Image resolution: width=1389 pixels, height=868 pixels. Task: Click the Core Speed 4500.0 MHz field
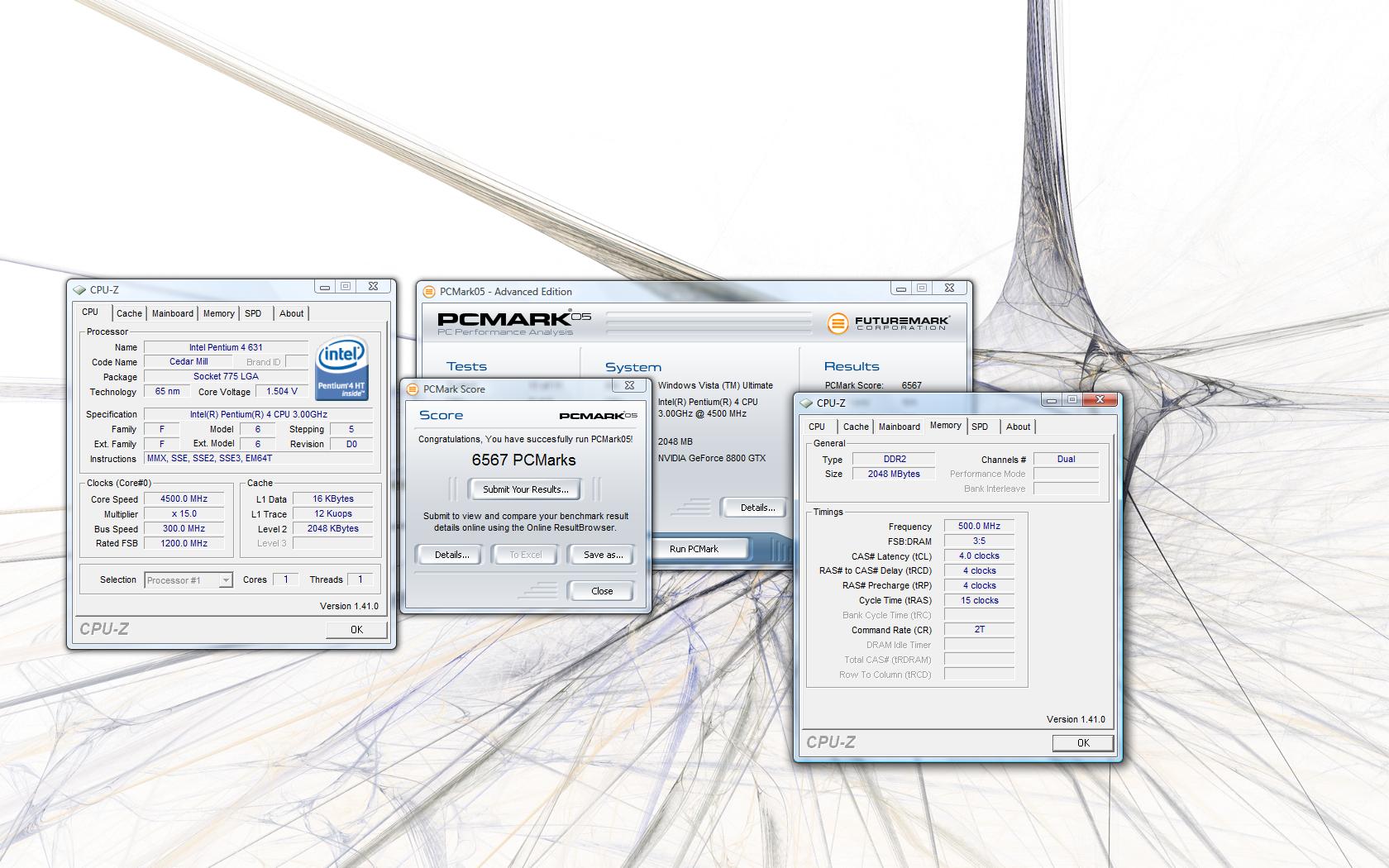(184, 499)
